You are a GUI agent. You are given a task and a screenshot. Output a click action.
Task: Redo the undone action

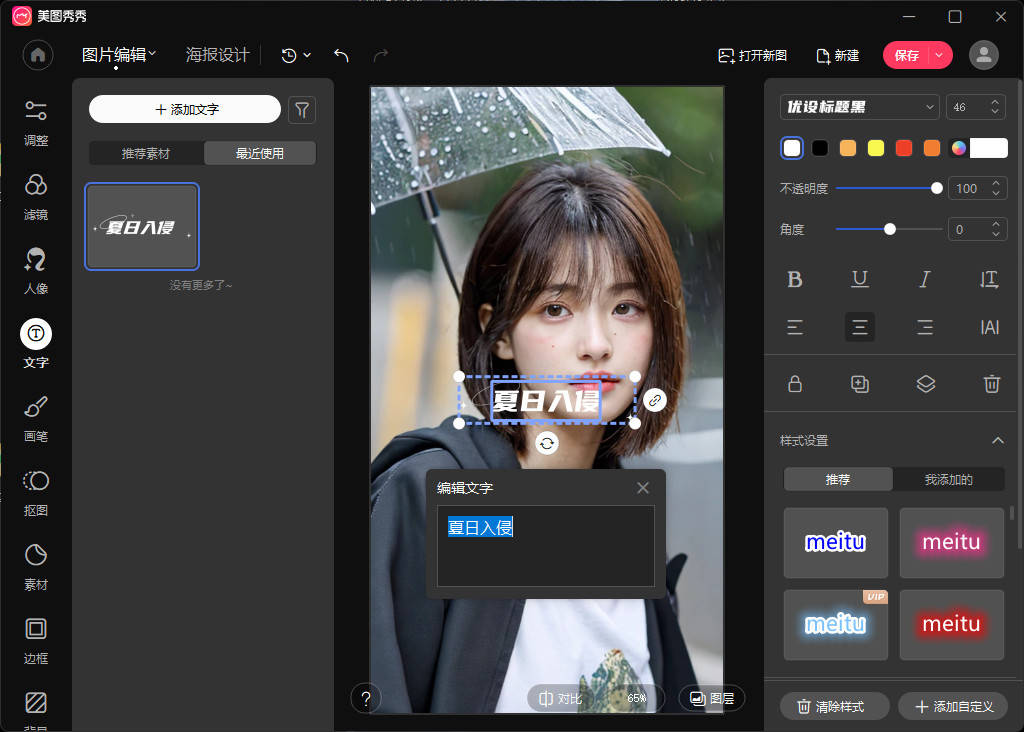click(x=381, y=56)
